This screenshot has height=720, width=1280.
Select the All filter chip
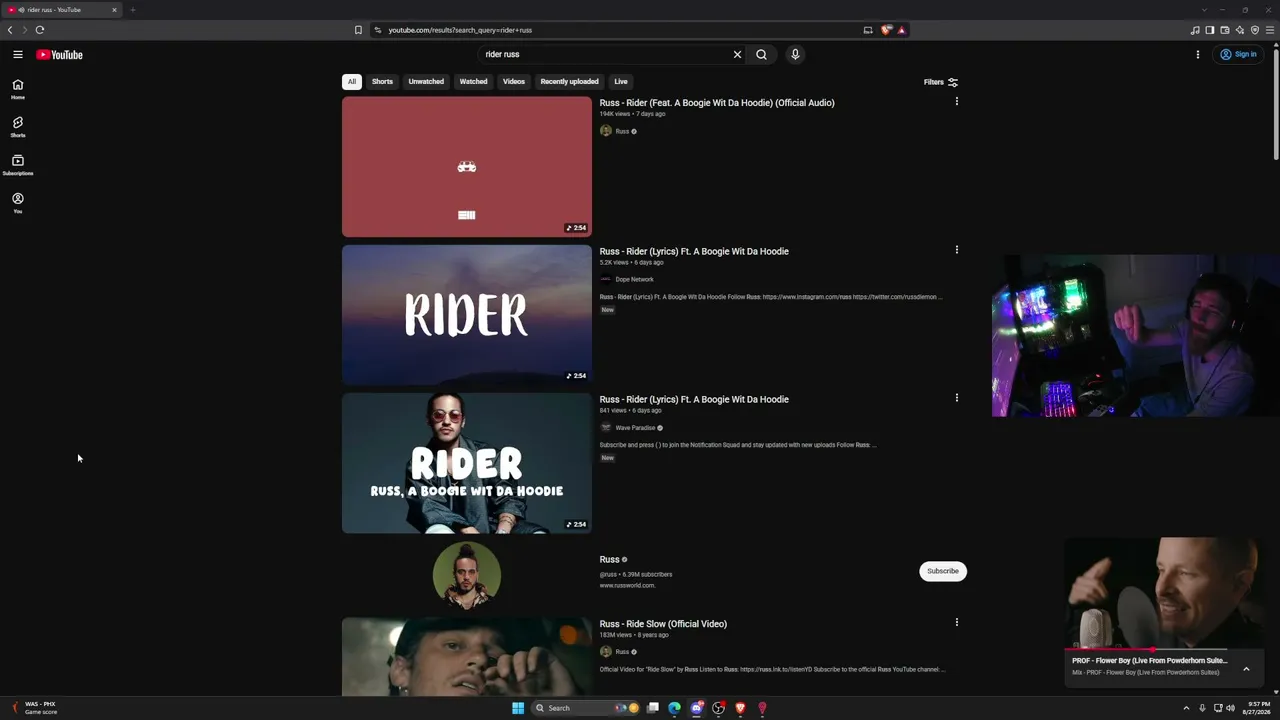pyautogui.click(x=352, y=82)
